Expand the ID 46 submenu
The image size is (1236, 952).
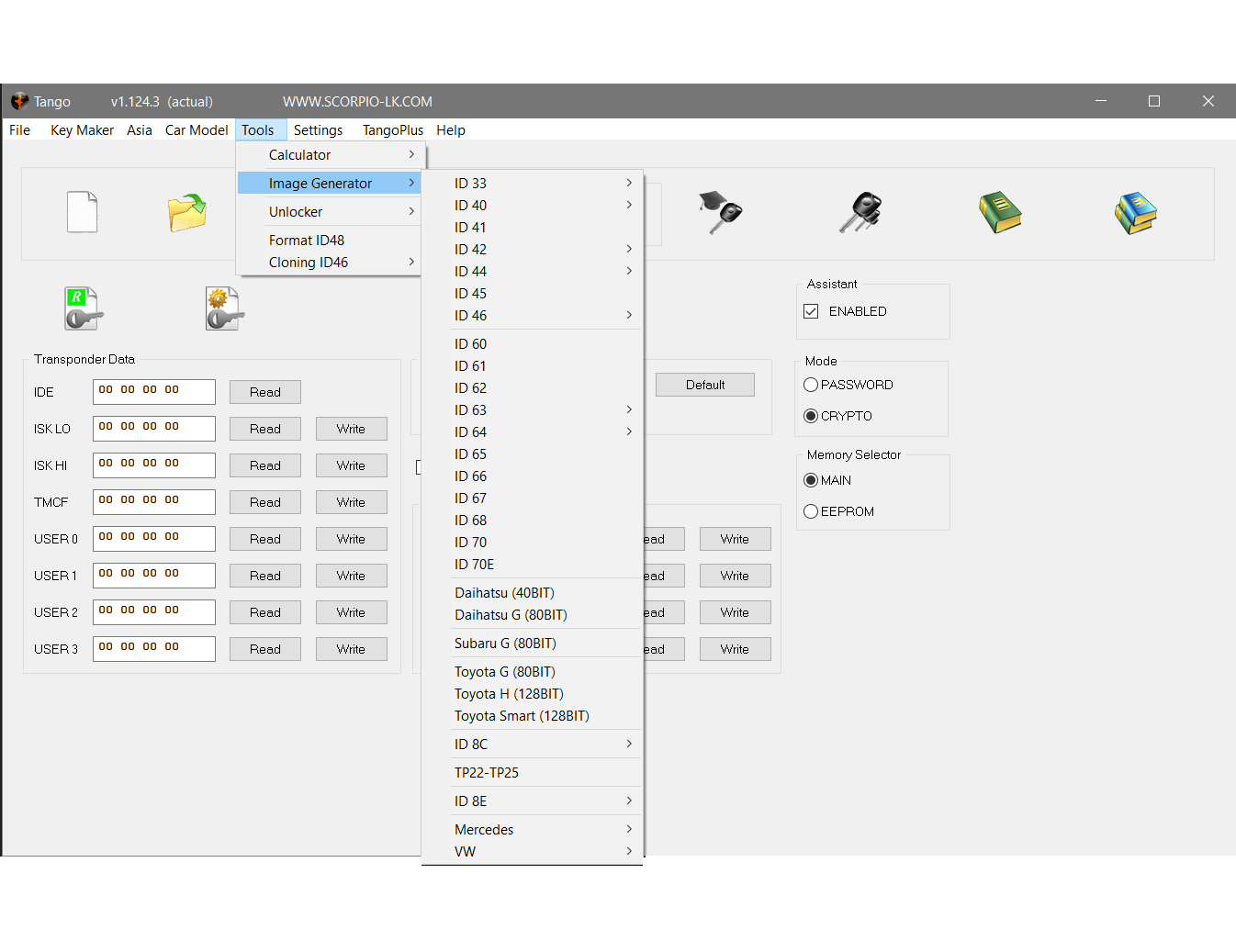click(533, 316)
